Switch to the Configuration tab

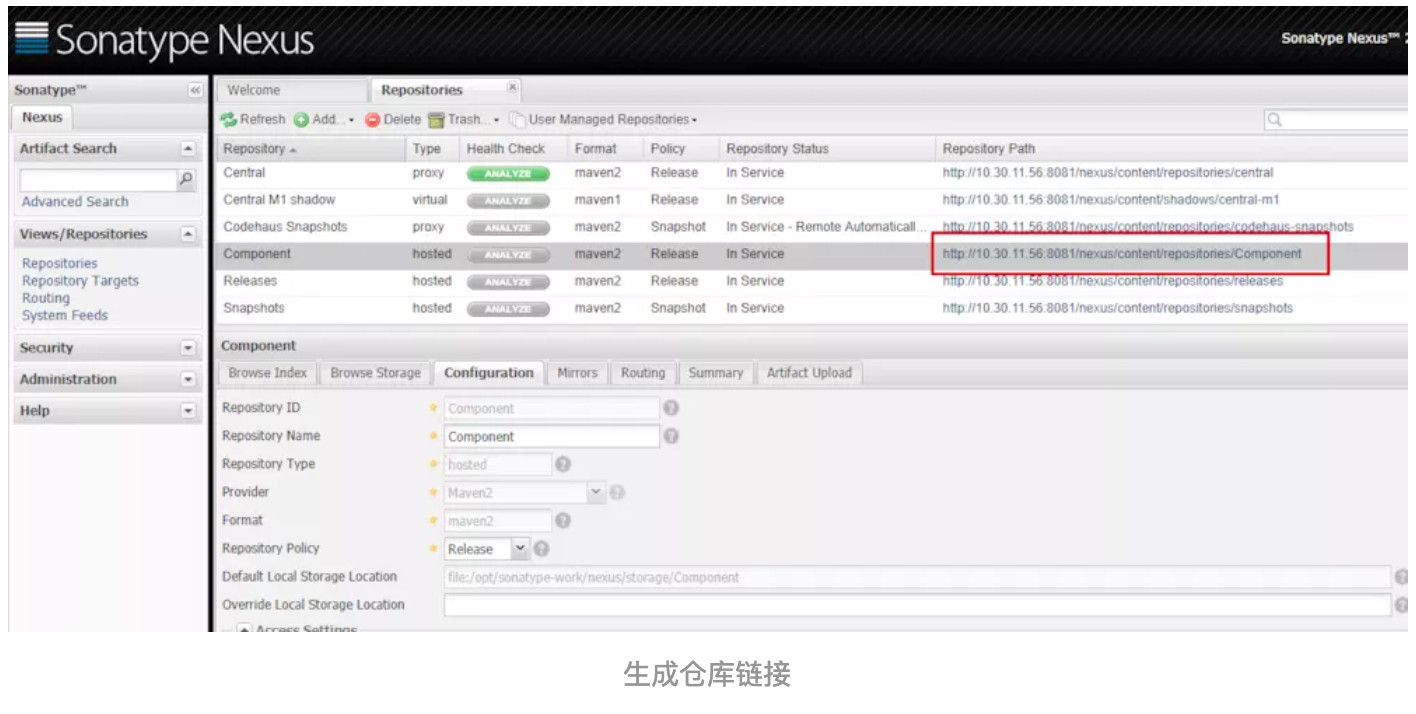coord(489,373)
